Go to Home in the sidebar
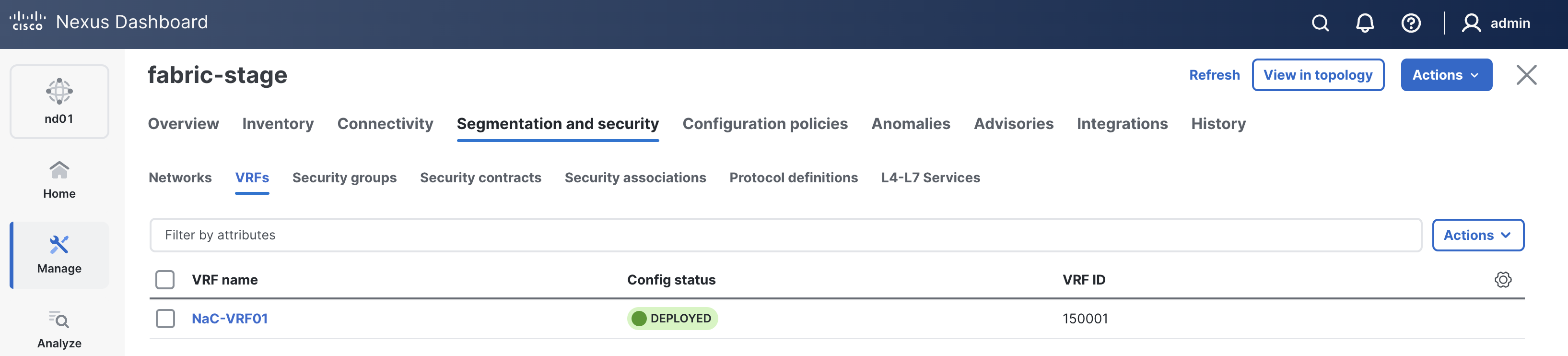 click(59, 179)
